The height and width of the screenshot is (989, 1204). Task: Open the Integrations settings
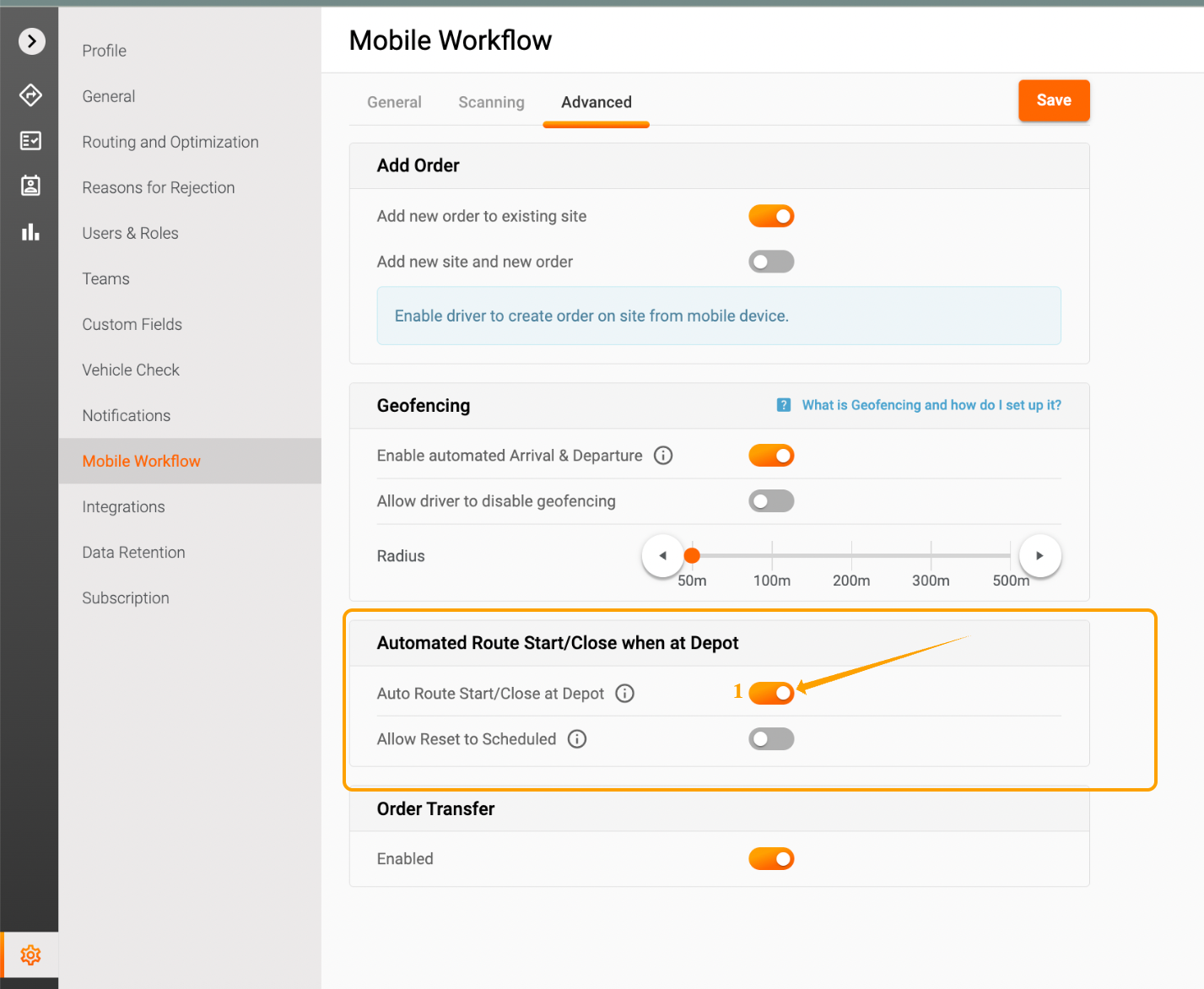pyautogui.click(x=124, y=506)
